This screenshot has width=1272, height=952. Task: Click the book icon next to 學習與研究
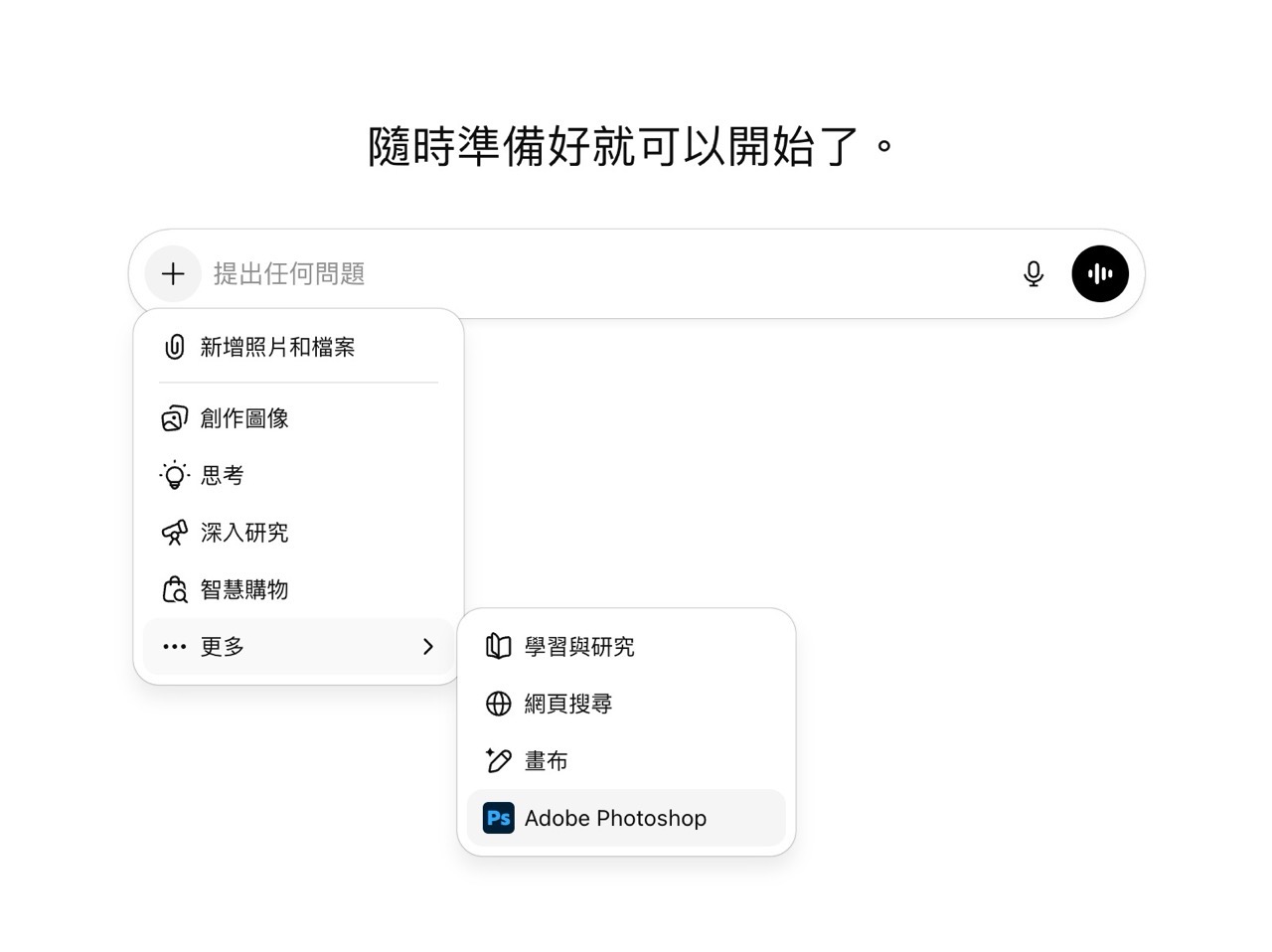pyautogui.click(x=497, y=646)
